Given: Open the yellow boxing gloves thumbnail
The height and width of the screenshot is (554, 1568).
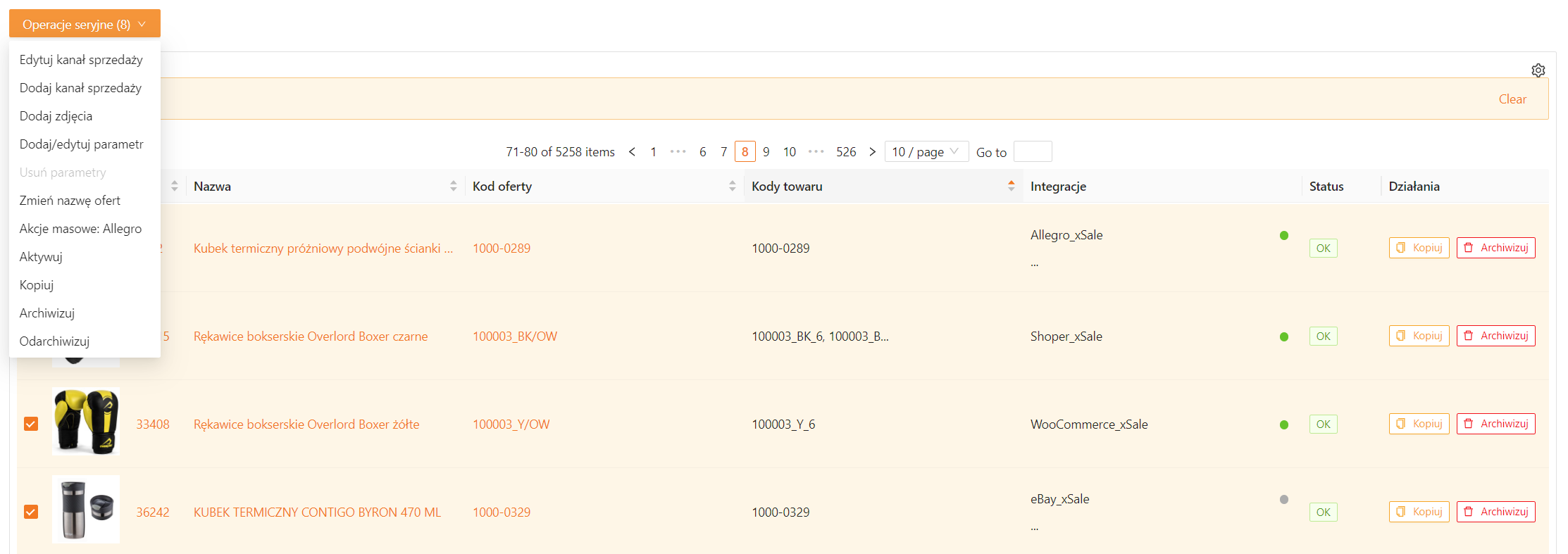Looking at the screenshot, I should click(86, 421).
